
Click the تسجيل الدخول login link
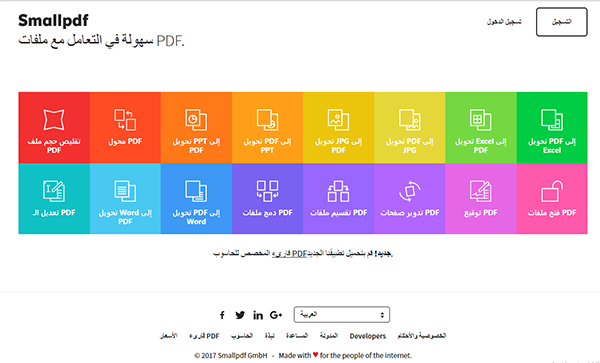[x=504, y=22]
